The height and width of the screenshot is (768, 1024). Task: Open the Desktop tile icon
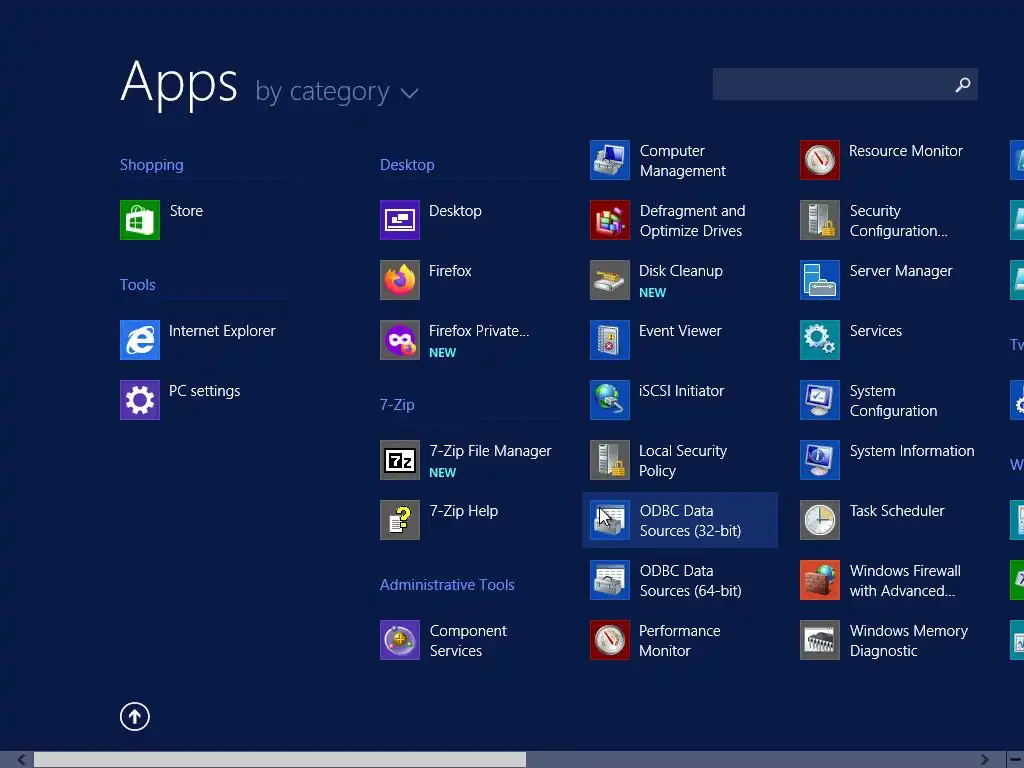point(400,220)
